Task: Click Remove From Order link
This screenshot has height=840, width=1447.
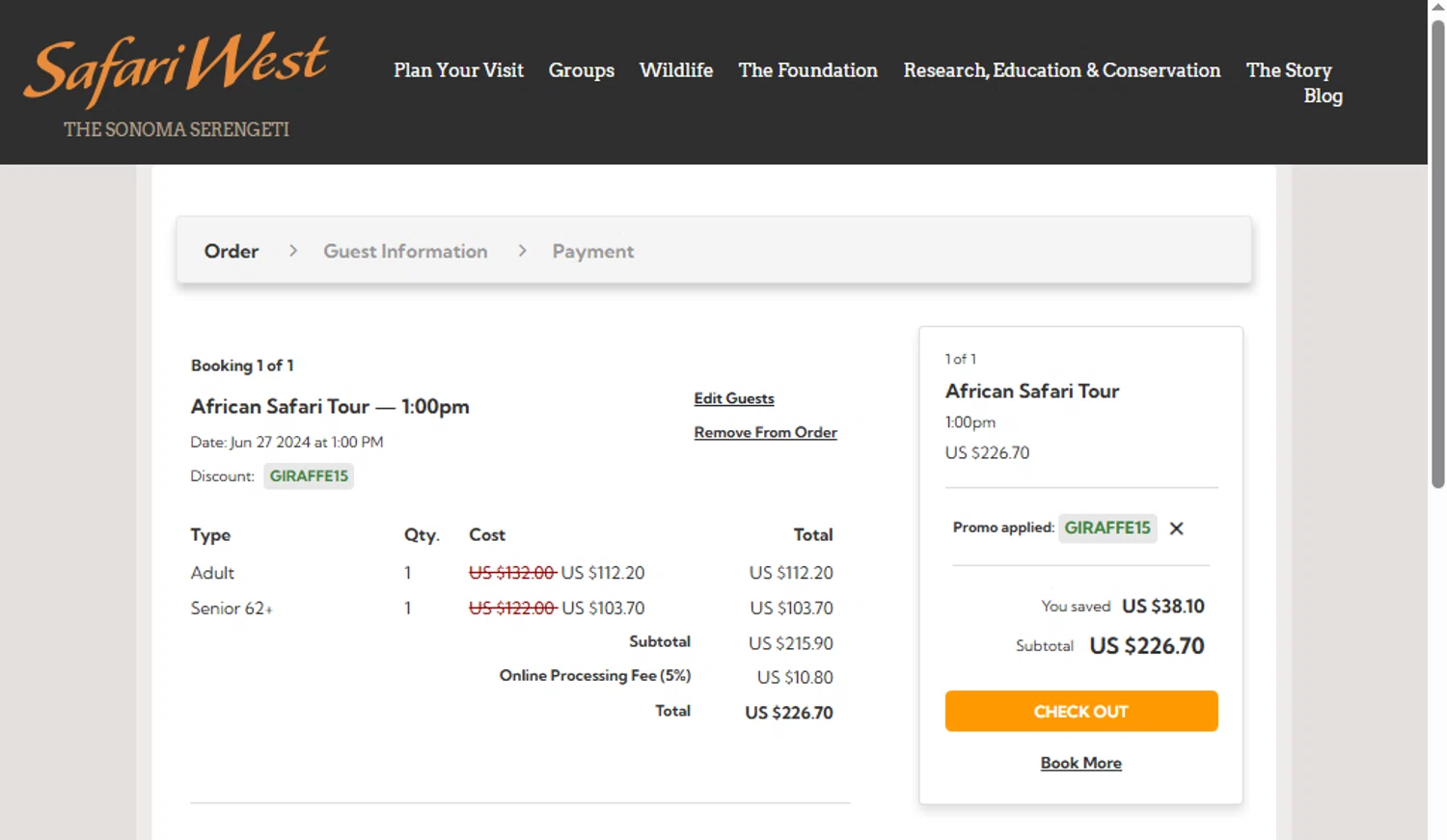Action: click(765, 432)
